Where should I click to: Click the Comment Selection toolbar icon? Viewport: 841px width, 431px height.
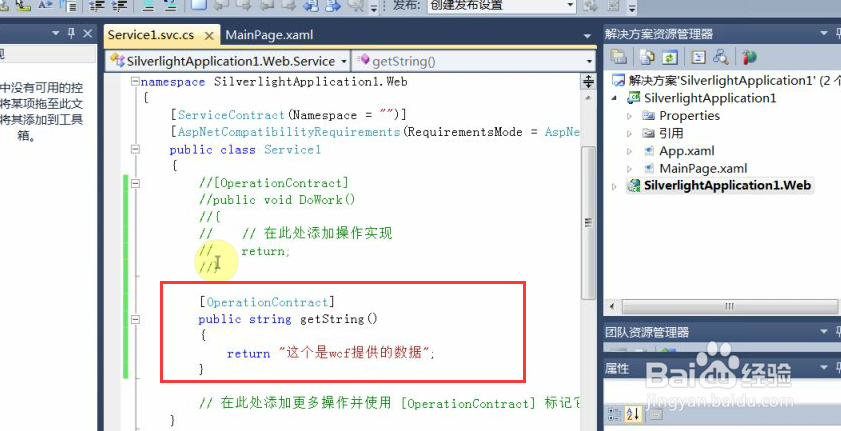pos(149,6)
